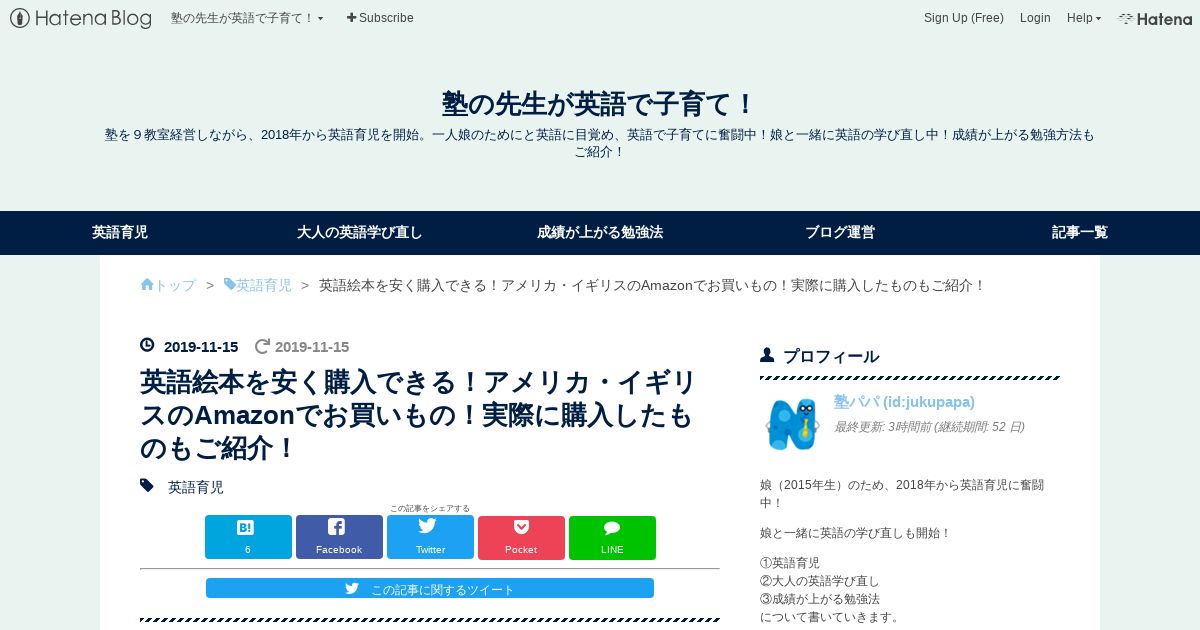The image size is (1200, 630).
Task: Open the article title heading link
Action: point(418,415)
